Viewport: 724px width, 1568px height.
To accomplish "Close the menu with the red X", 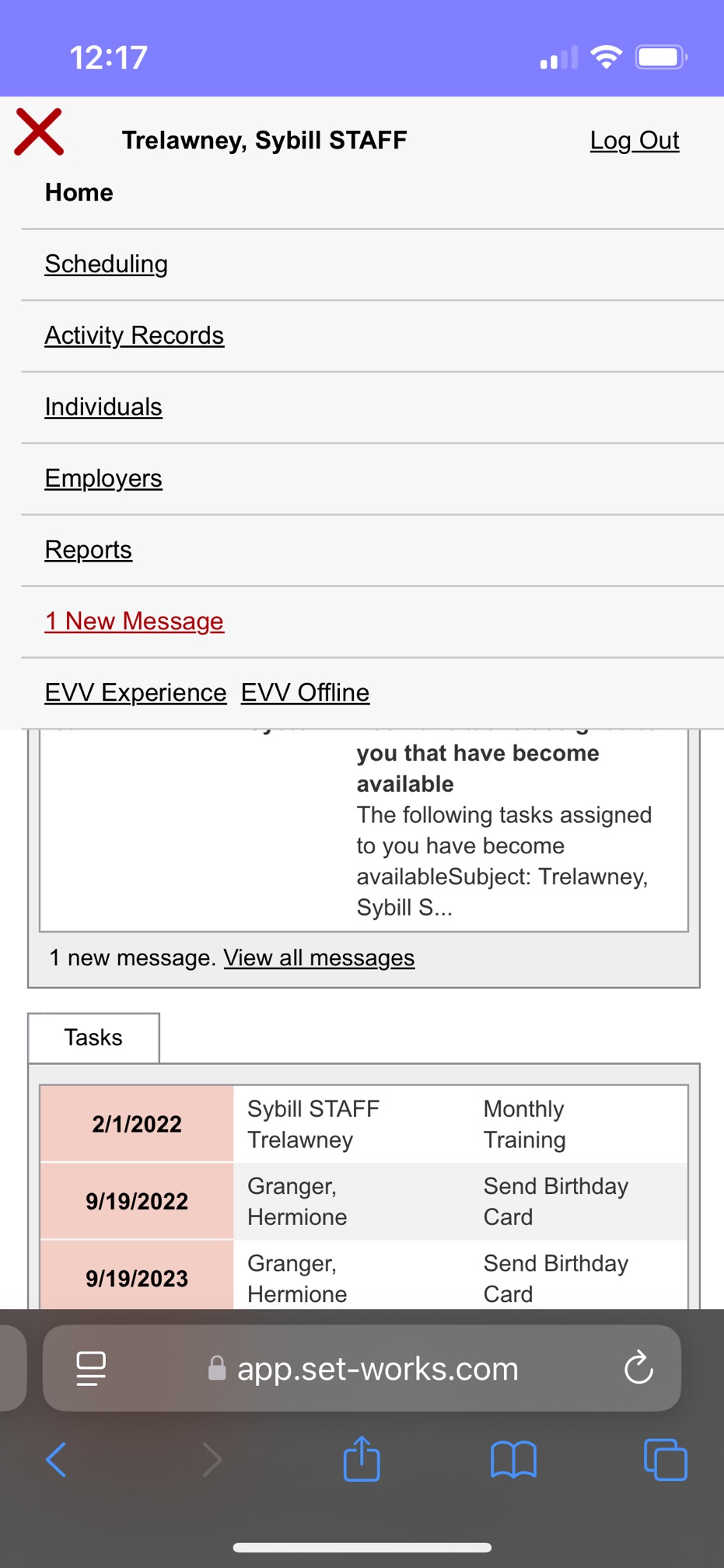I will click(x=38, y=132).
